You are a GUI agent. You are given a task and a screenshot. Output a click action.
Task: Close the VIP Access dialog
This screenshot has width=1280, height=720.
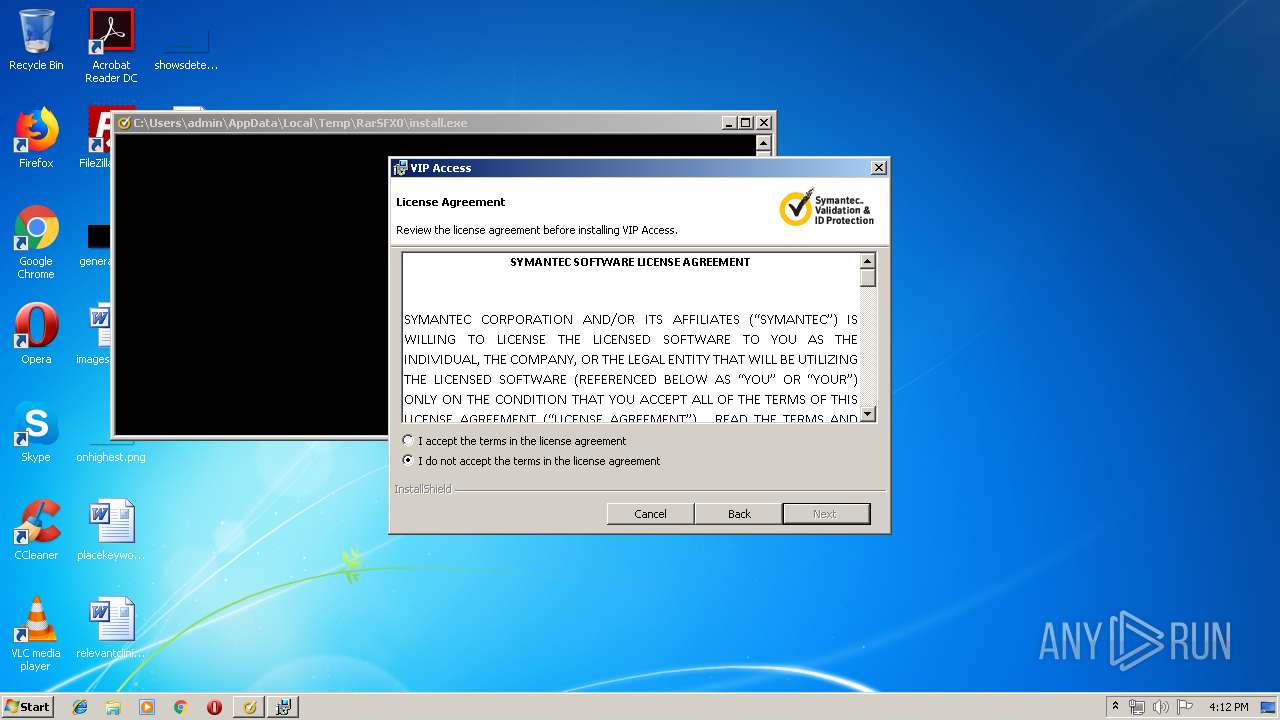[879, 168]
